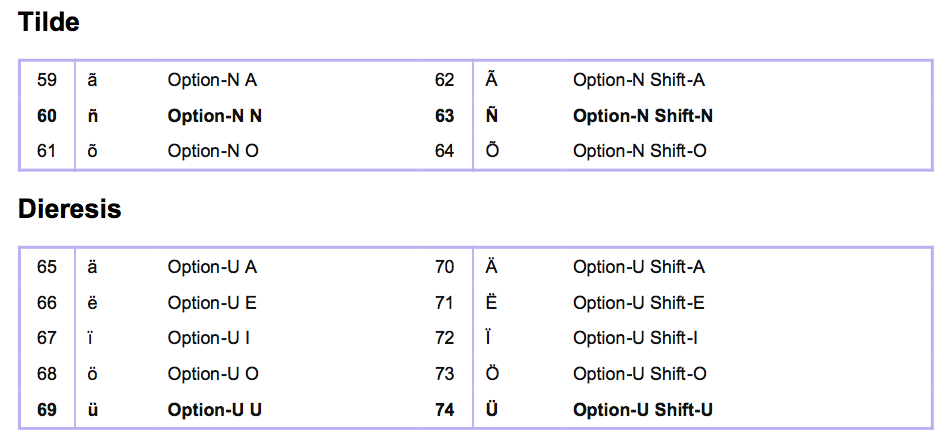Click row number 64
Viewport: 944px width, 442px height.
pos(444,151)
